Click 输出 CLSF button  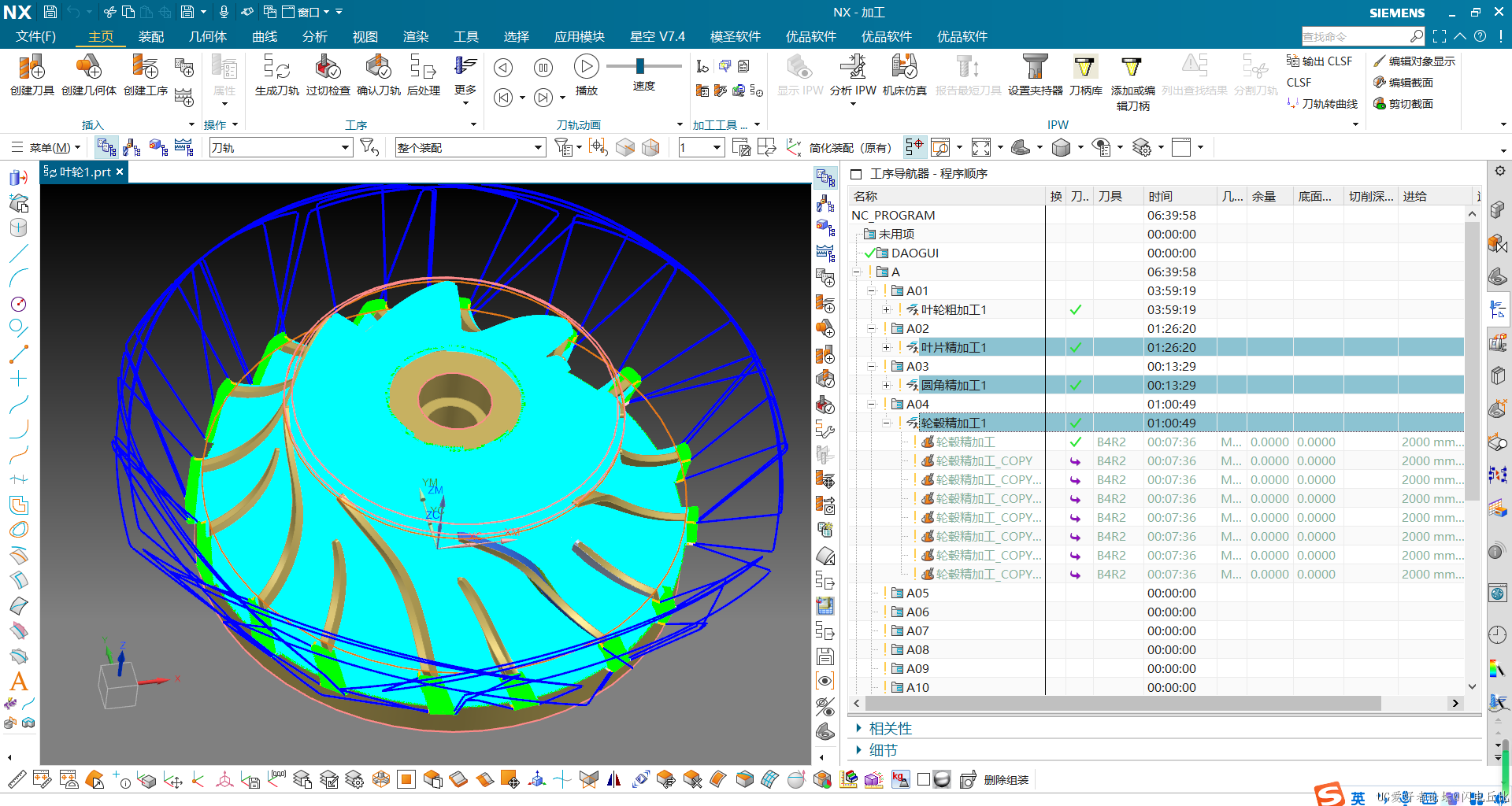(x=1319, y=61)
